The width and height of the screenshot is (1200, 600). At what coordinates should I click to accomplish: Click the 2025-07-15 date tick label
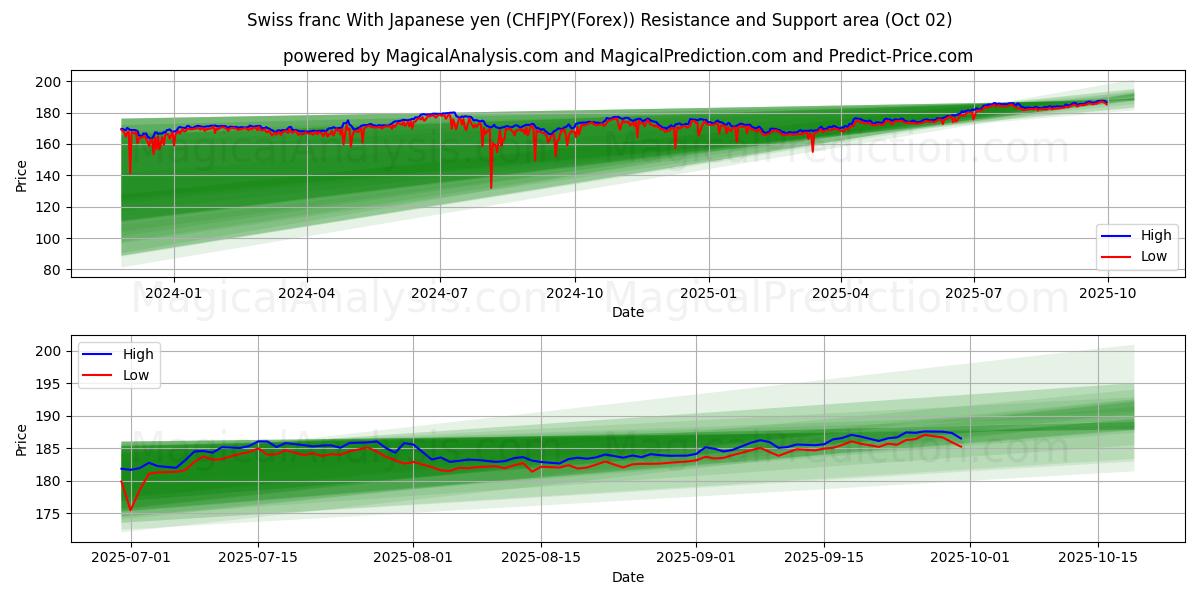click(x=258, y=558)
